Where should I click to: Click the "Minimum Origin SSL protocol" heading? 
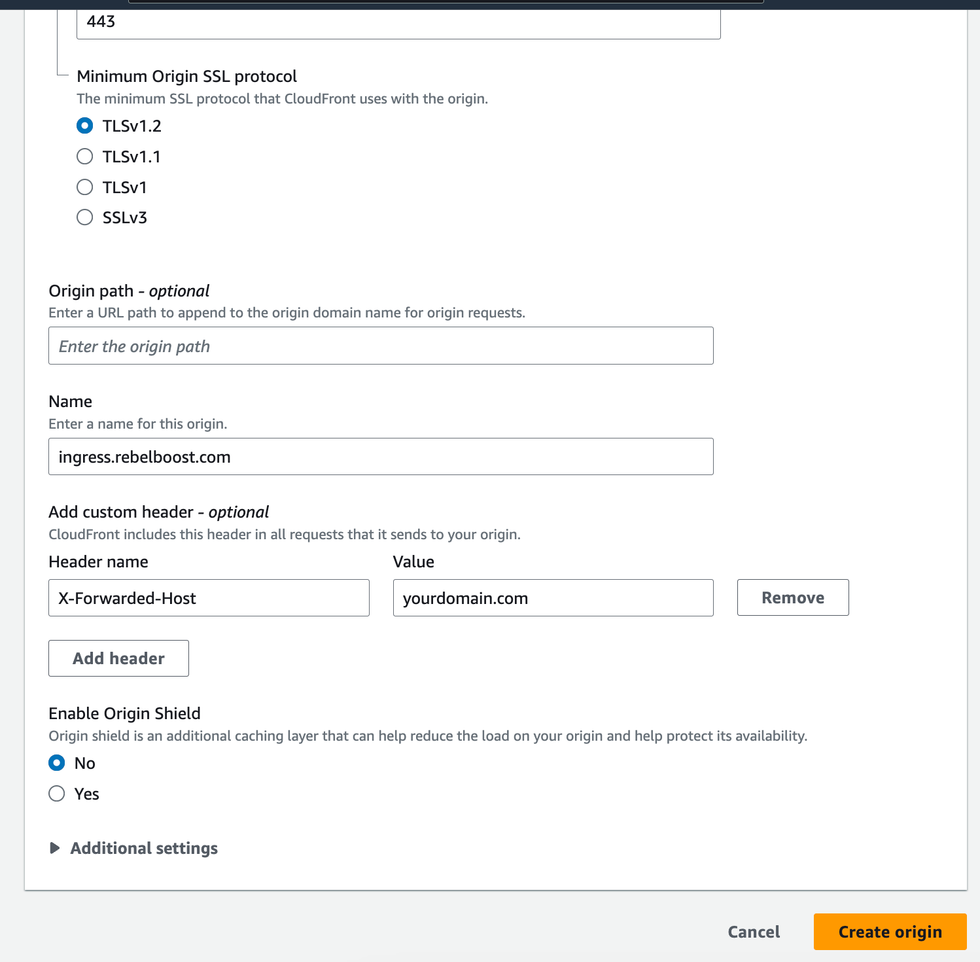pyautogui.click(x=187, y=76)
